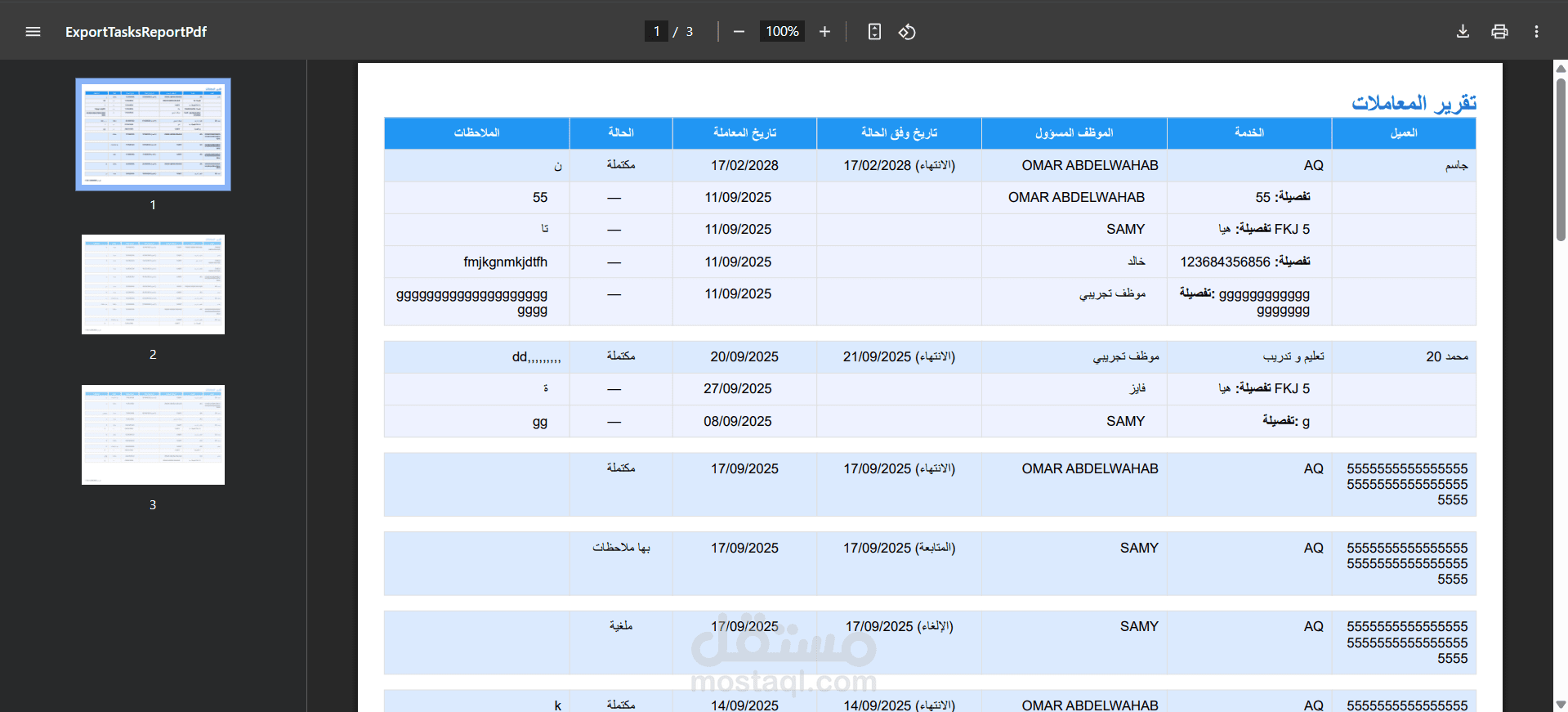Click the note text fmjkgnmkjdtfh
Viewport: 1568px width, 712px height.
point(505,262)
